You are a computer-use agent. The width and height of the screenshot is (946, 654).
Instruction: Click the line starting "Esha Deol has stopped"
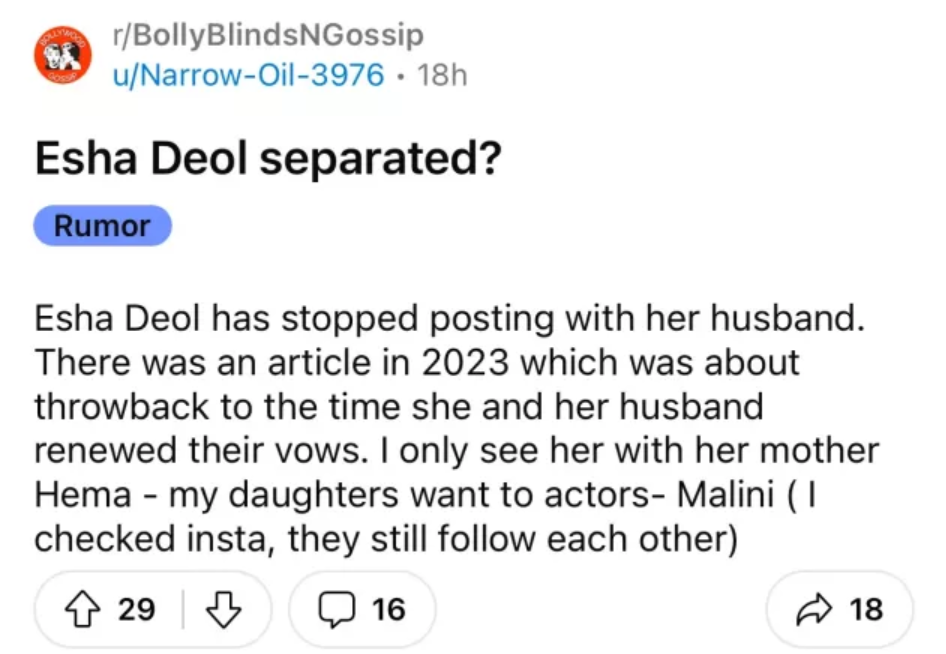pos(448,320)
